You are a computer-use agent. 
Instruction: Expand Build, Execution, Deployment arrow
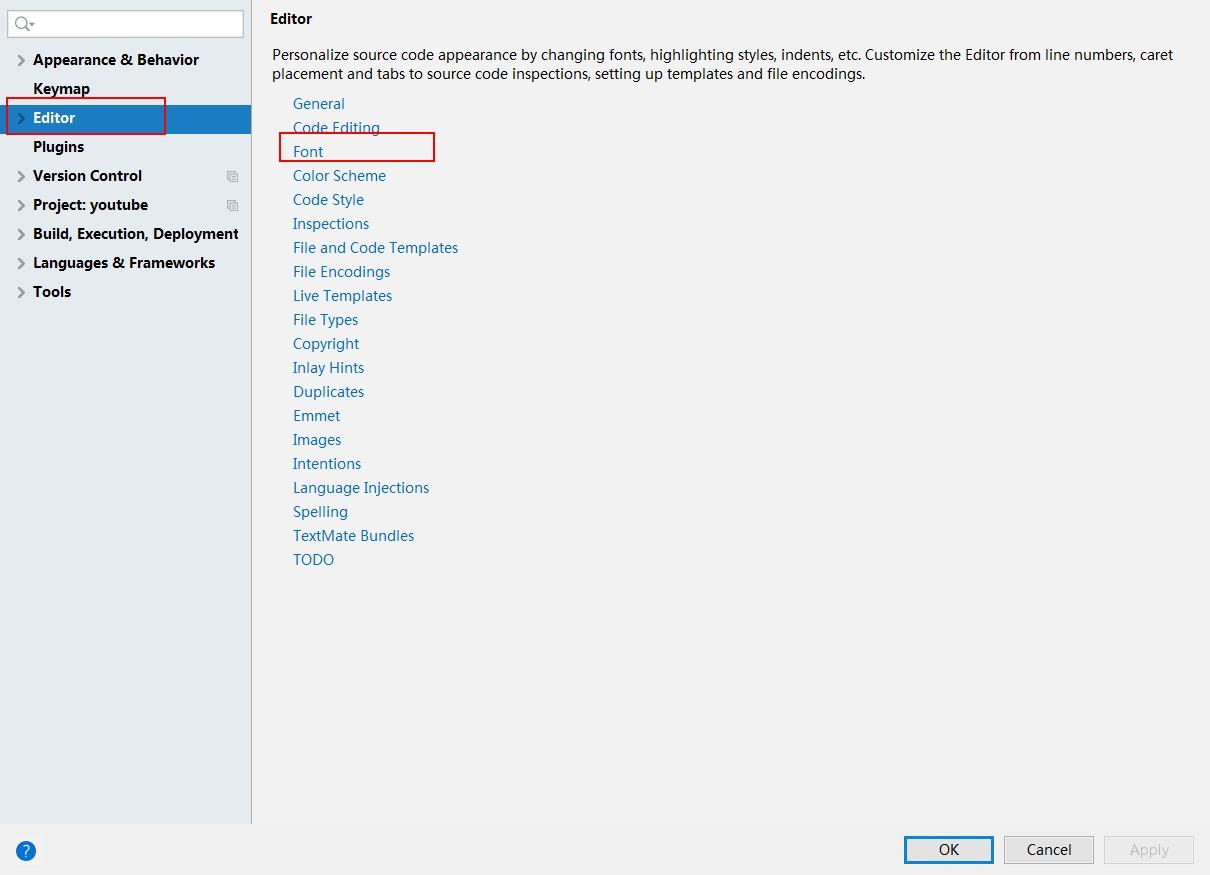pos(21,234)
